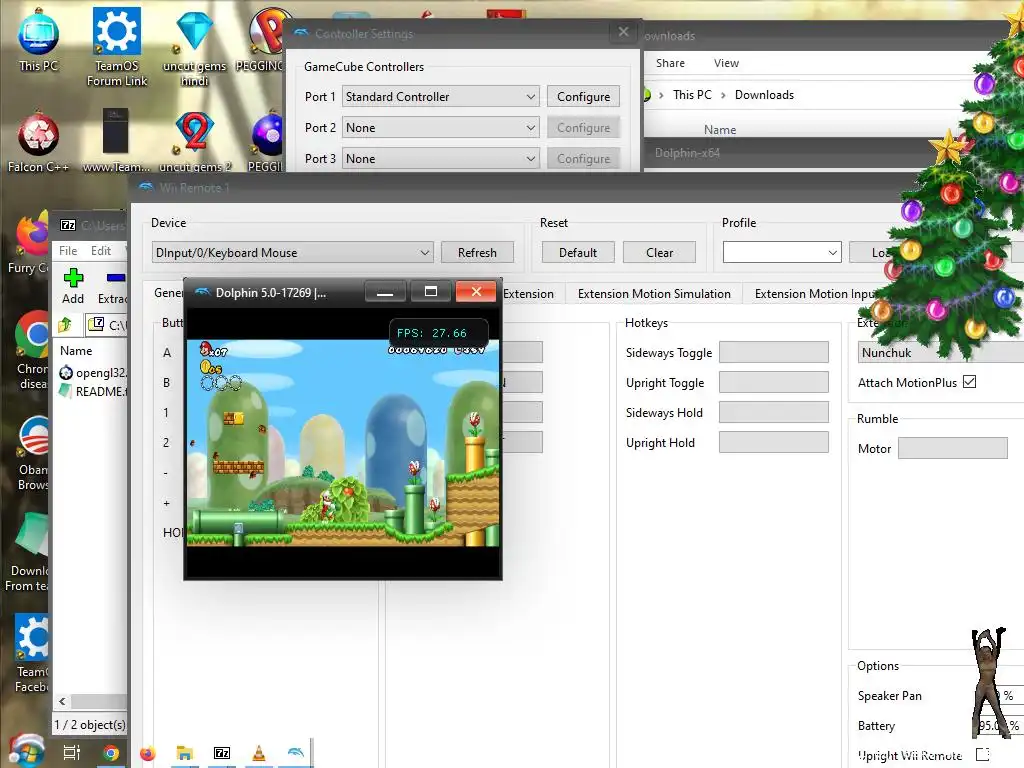Expand the Profile combo box

782,253
